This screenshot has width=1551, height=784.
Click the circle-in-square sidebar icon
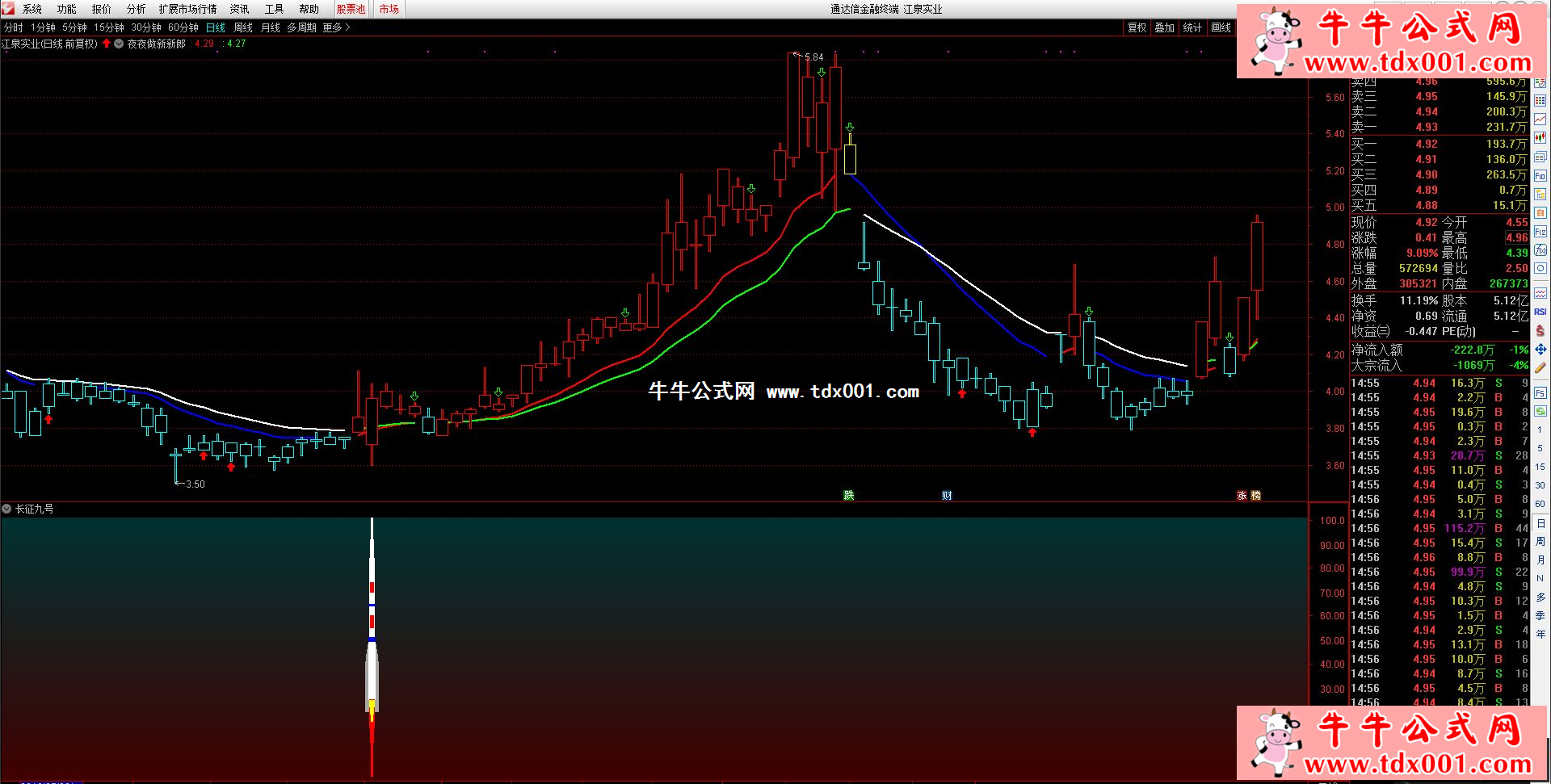point(1540,268)
